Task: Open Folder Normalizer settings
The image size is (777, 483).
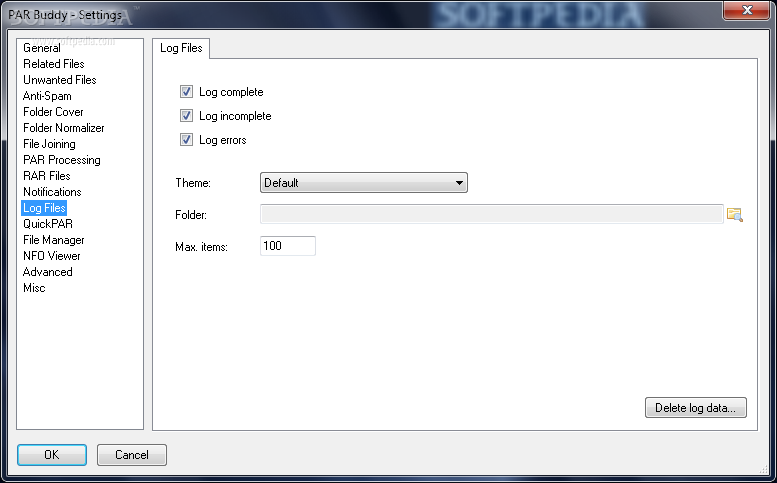Action: tap(63, 128)
